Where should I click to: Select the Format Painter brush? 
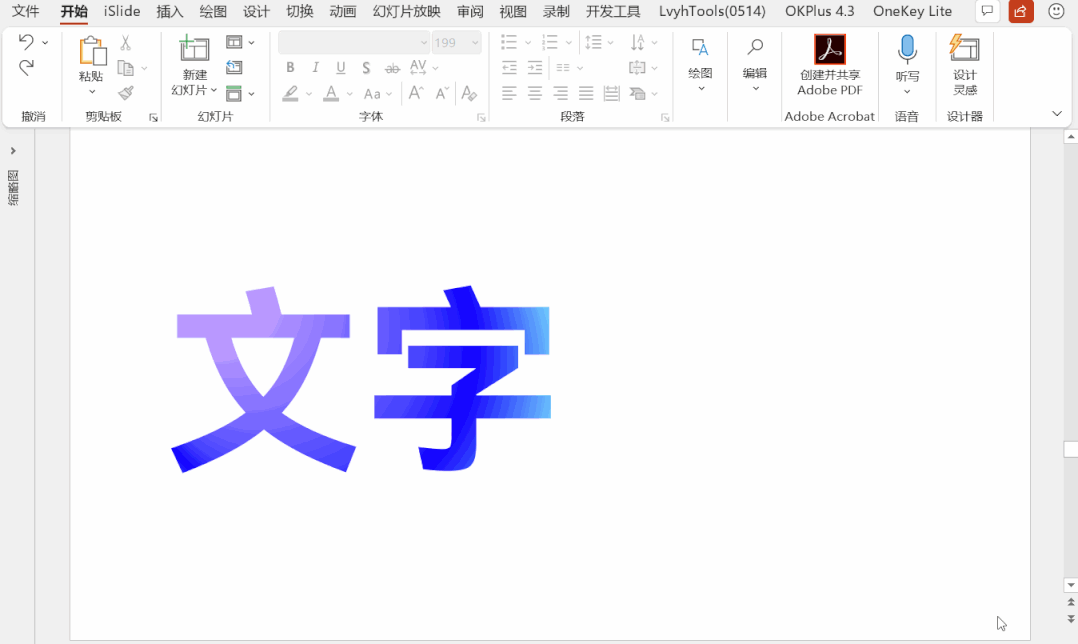click(126, 93)
